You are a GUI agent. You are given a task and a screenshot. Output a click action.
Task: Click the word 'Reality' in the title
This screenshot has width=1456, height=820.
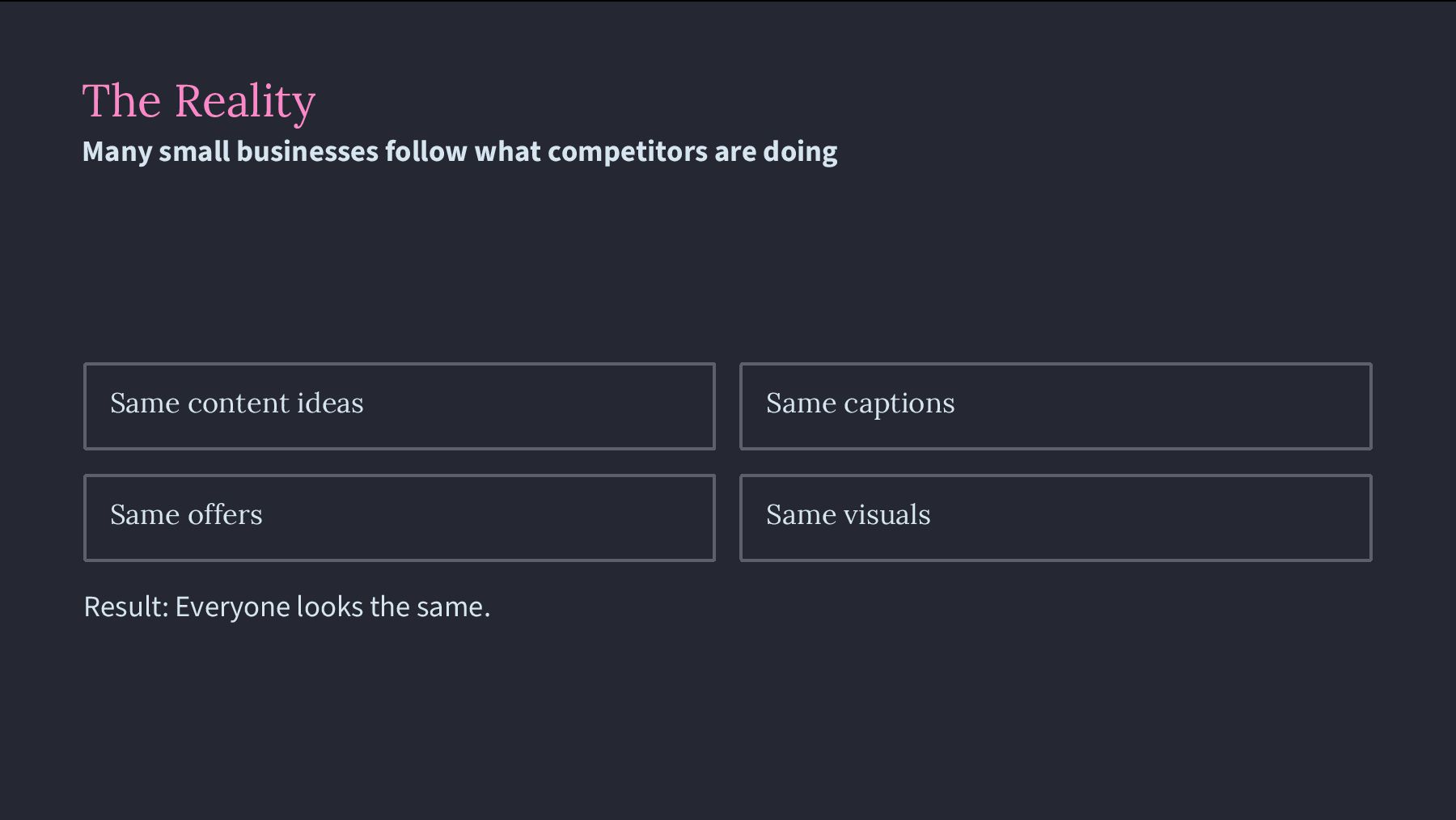(244, 102)
